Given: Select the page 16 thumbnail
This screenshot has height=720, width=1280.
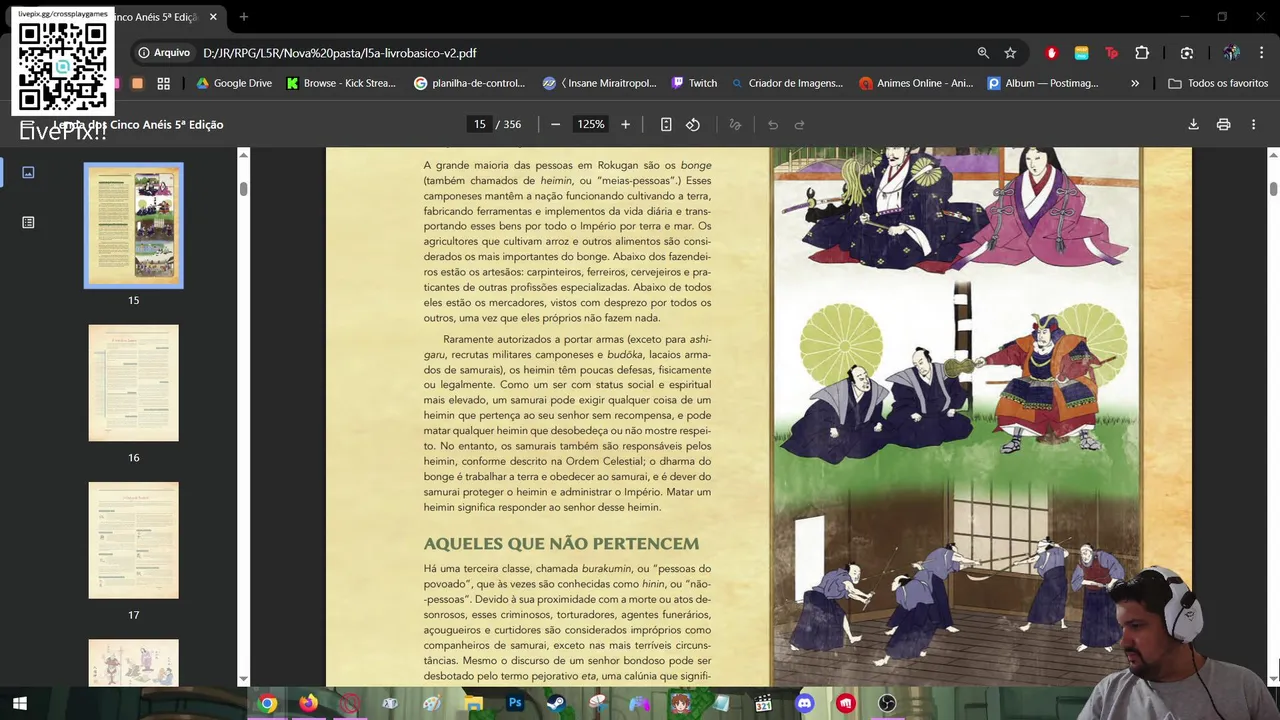Looking at the screenshot, I should [x=133, y=383].
